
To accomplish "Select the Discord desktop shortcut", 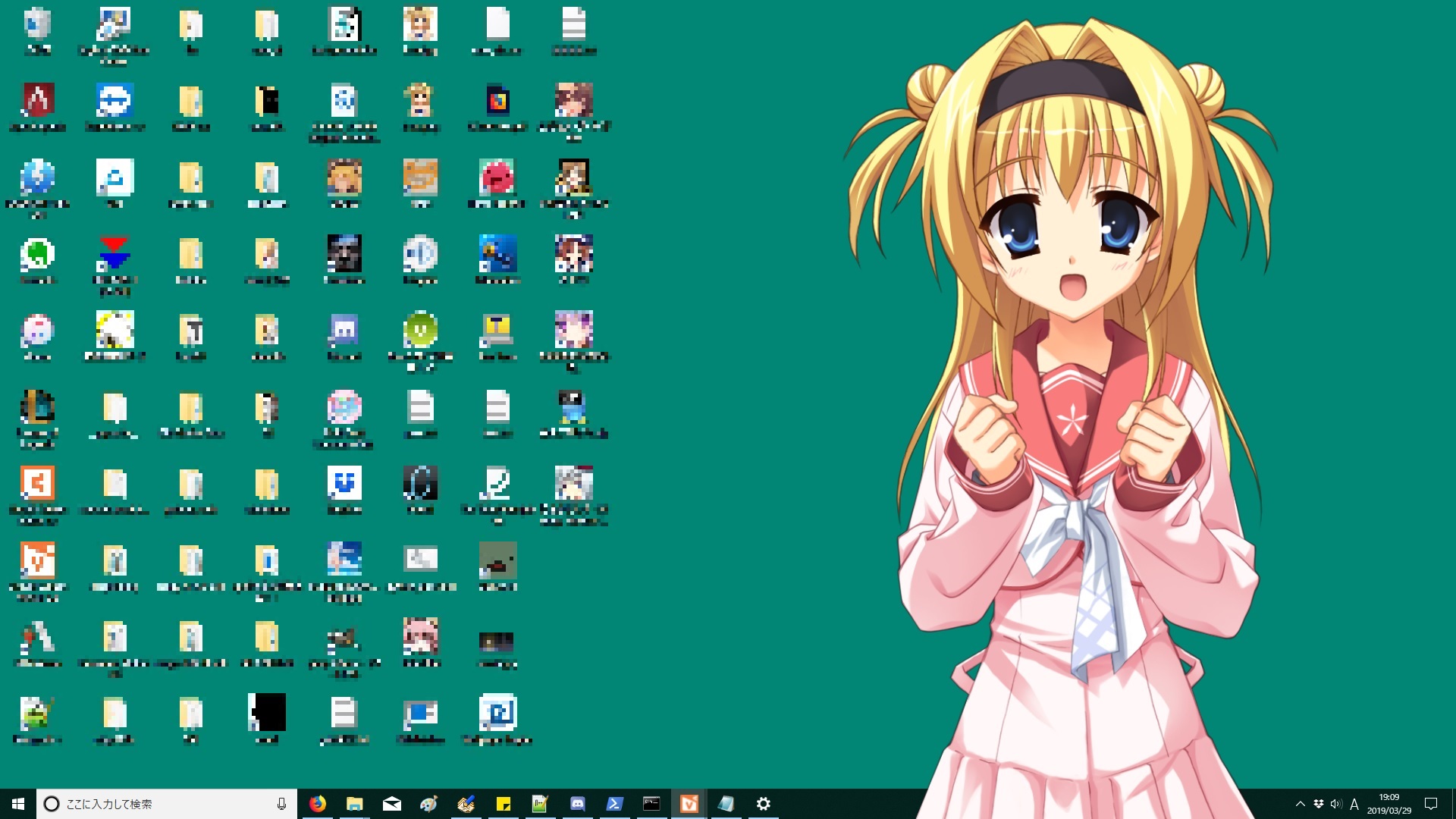I will pyautogui.click(x=344, y=337).
